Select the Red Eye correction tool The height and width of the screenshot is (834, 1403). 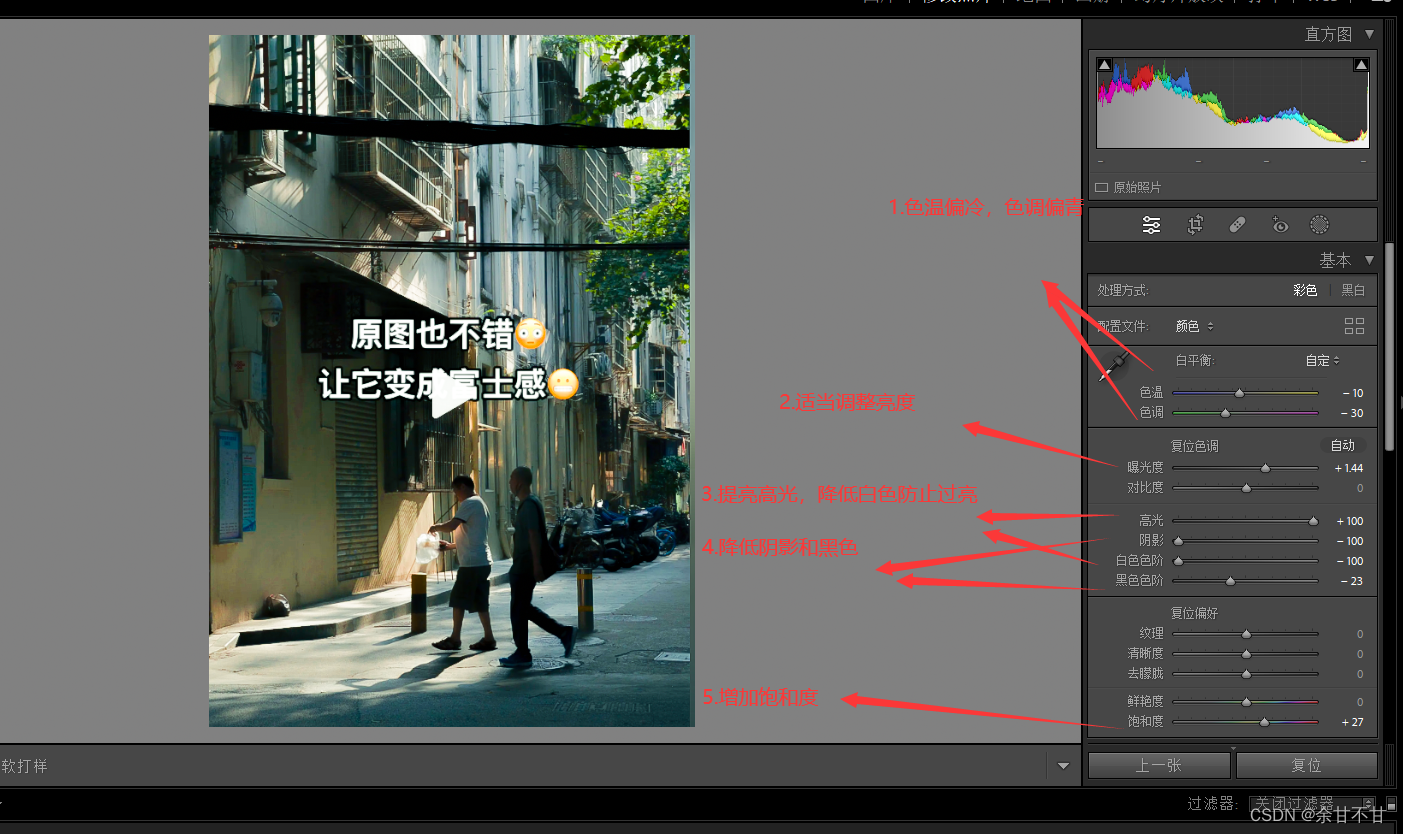1279,225
